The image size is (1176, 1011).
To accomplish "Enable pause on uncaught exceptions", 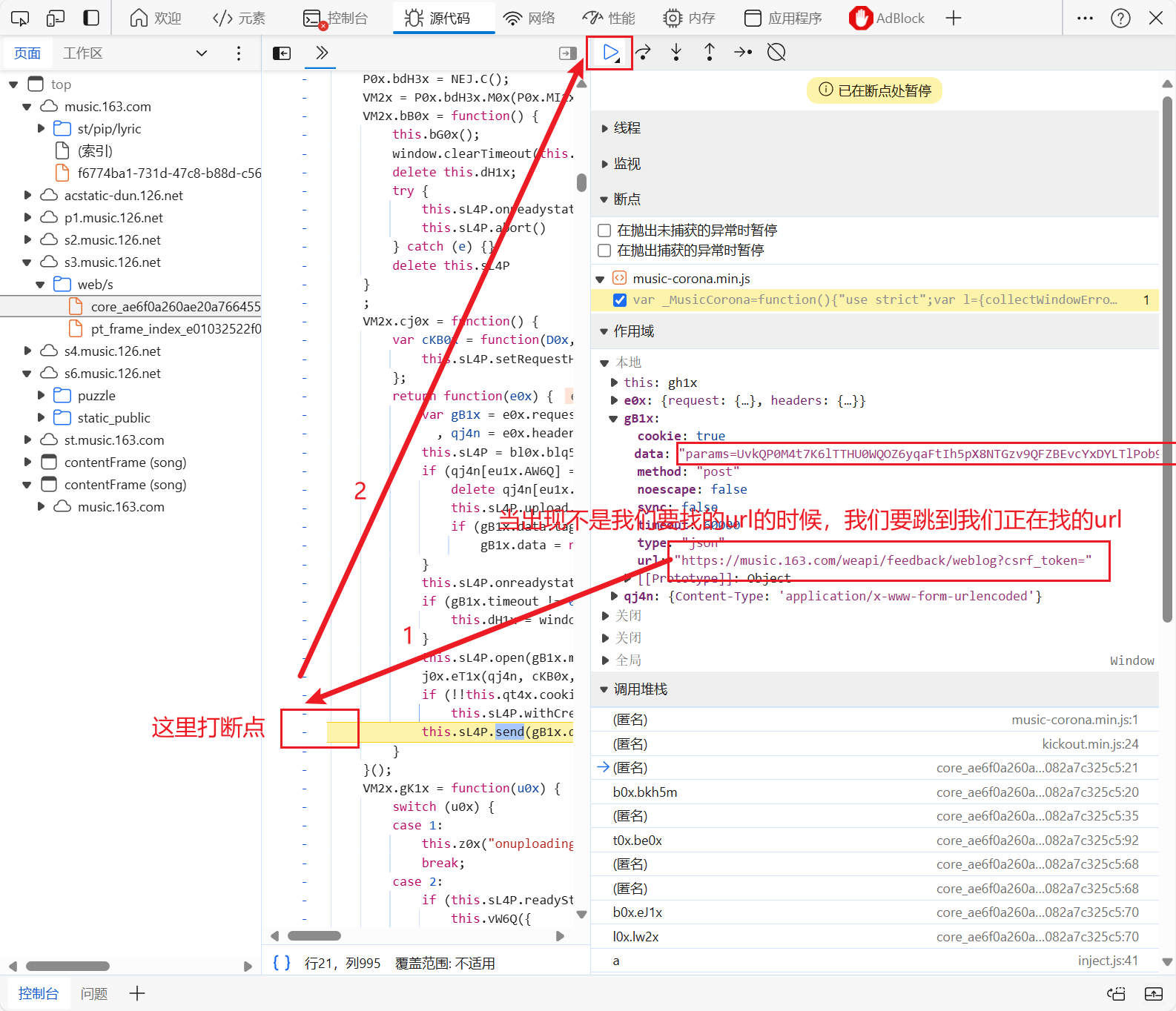I will click(x=604, y=231).
